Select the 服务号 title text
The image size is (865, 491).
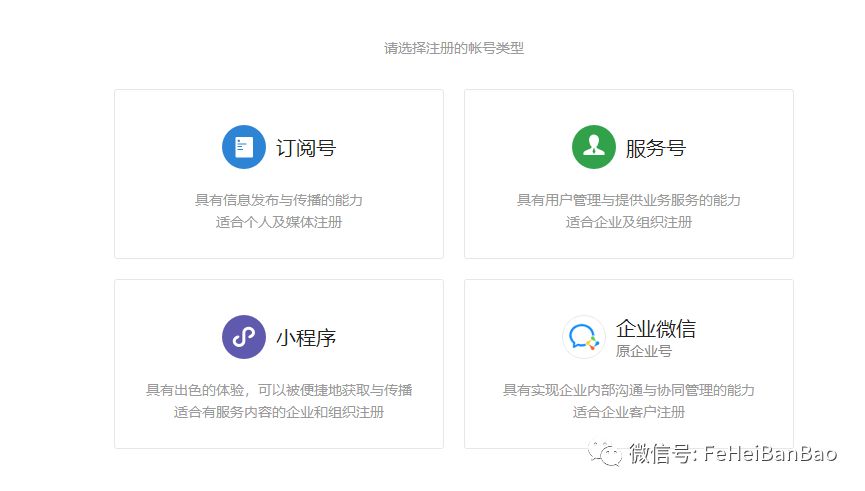(x=655, y=148)
